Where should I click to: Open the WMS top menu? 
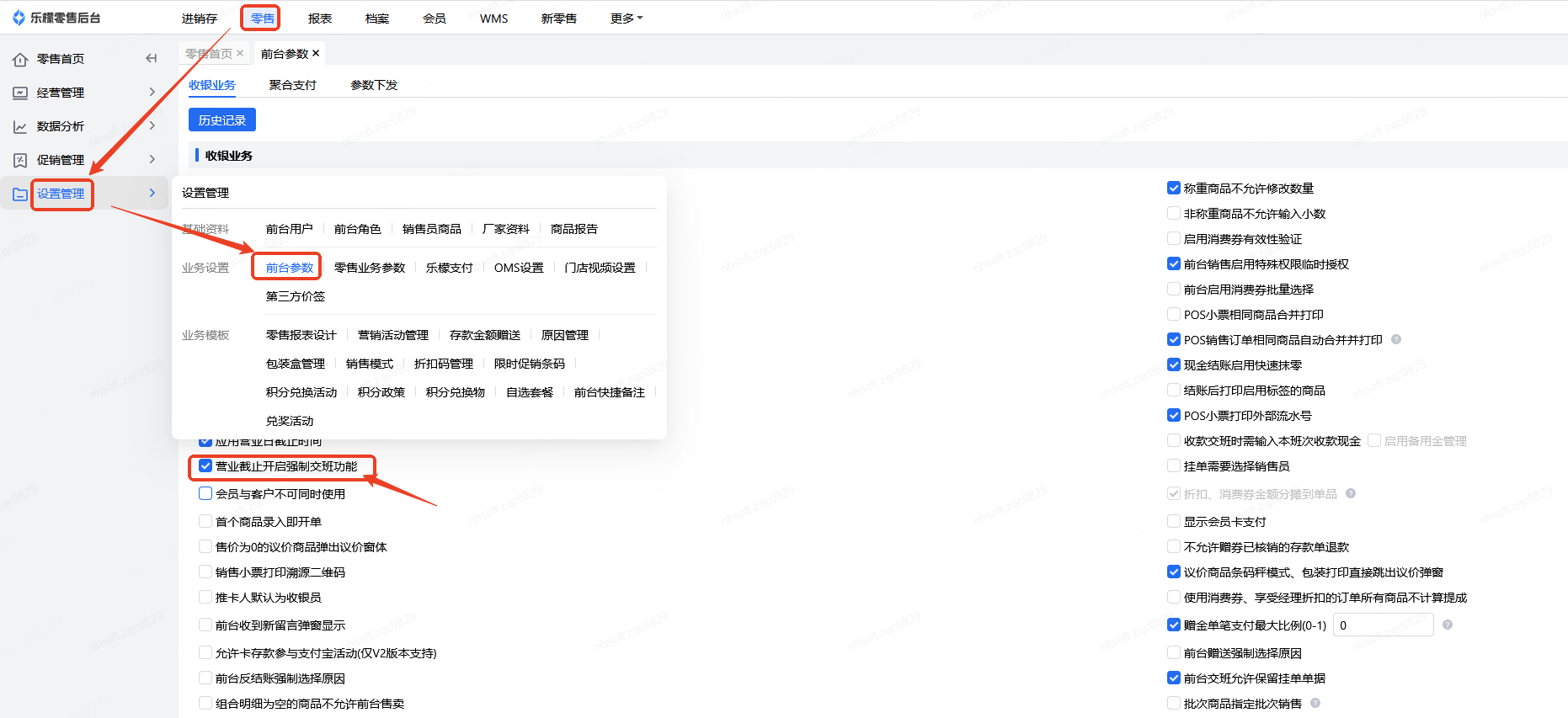494,19
